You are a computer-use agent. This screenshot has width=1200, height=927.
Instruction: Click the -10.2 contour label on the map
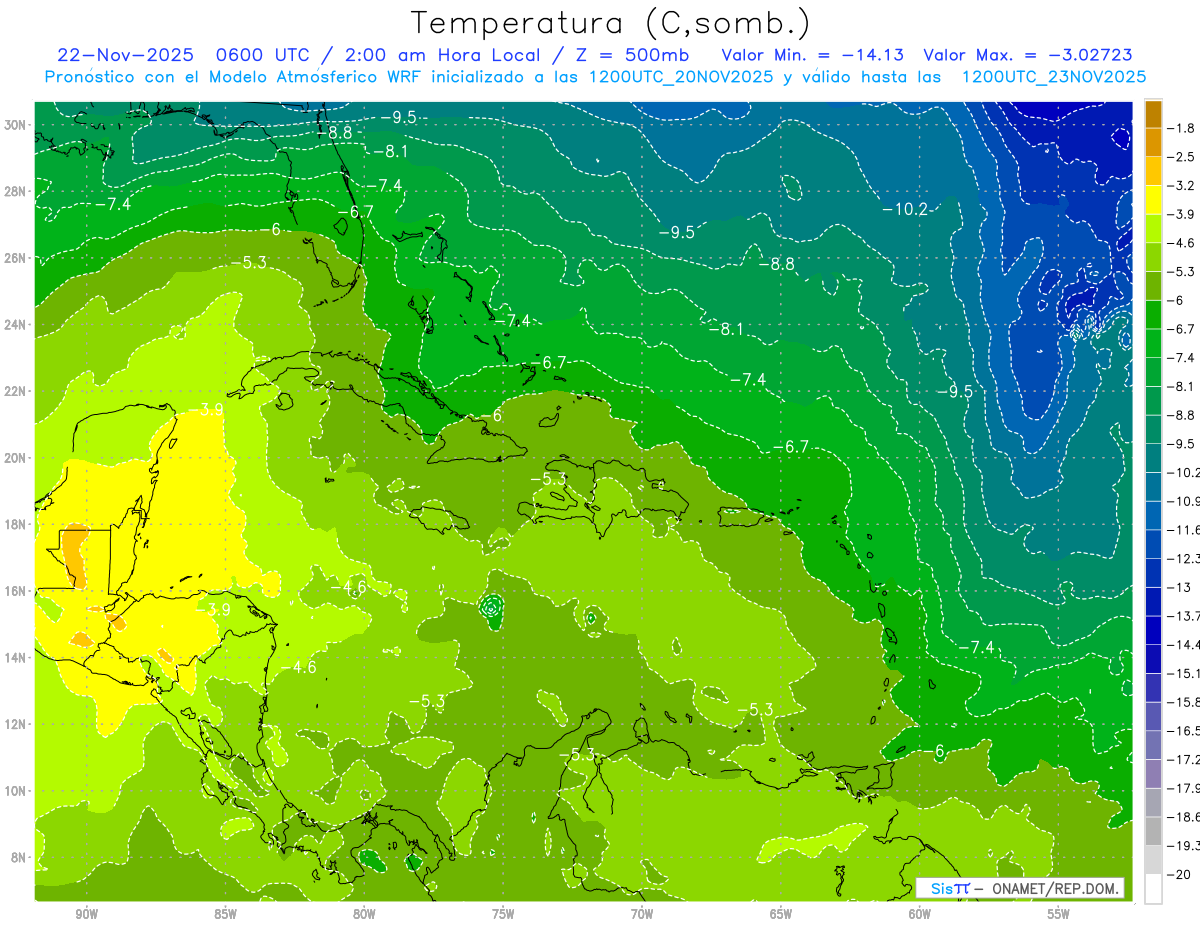coord(906,209)
